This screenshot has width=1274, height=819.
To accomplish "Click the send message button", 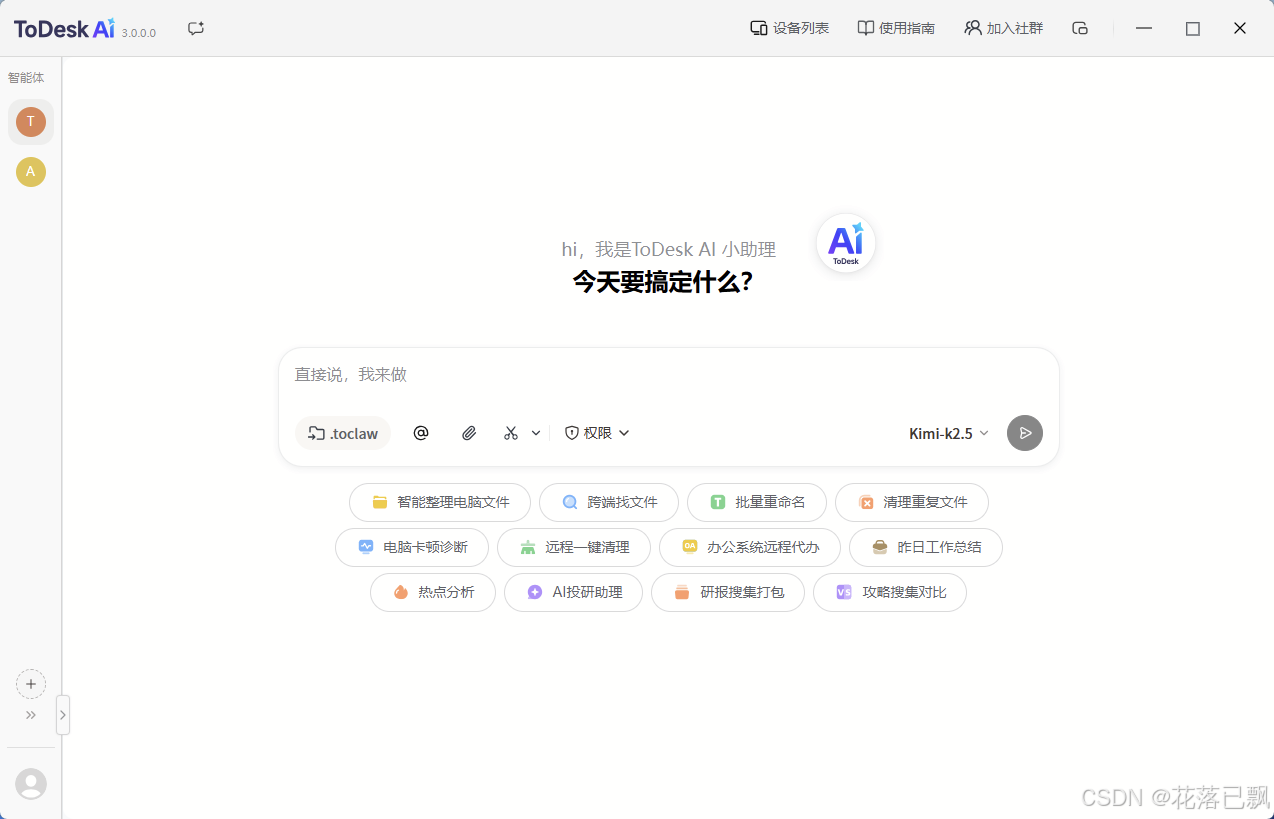I will coord(1025,433).
